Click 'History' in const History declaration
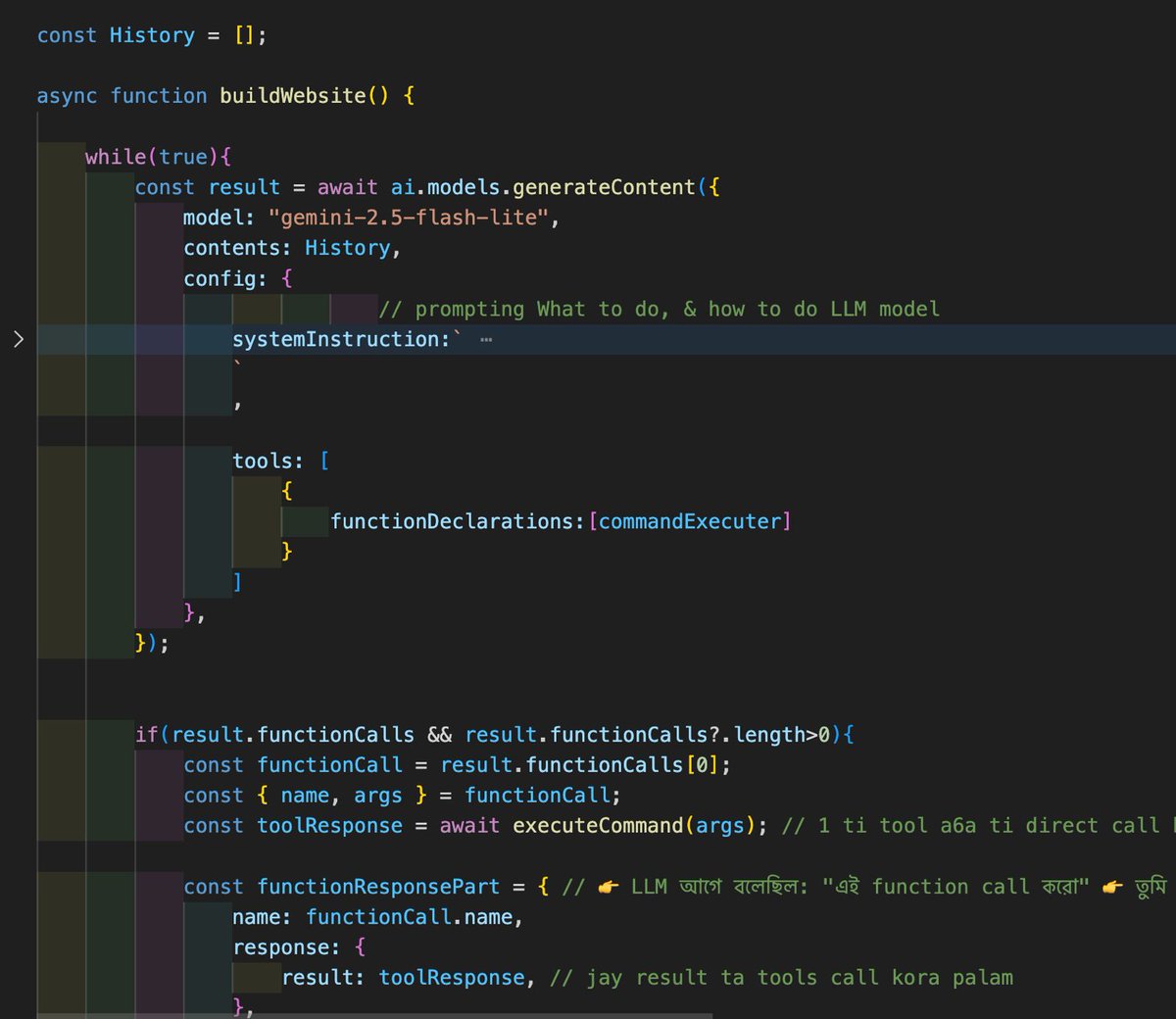Image resolution: width=1176 pixels, height=1019 pixels. click(x=152, y=35)
